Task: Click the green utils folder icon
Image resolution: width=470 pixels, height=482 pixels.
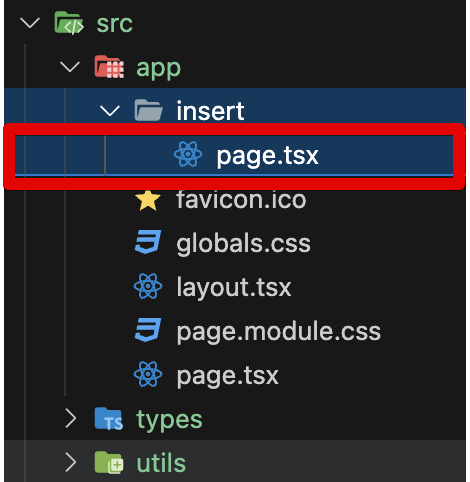Action: tap(109, 463)
